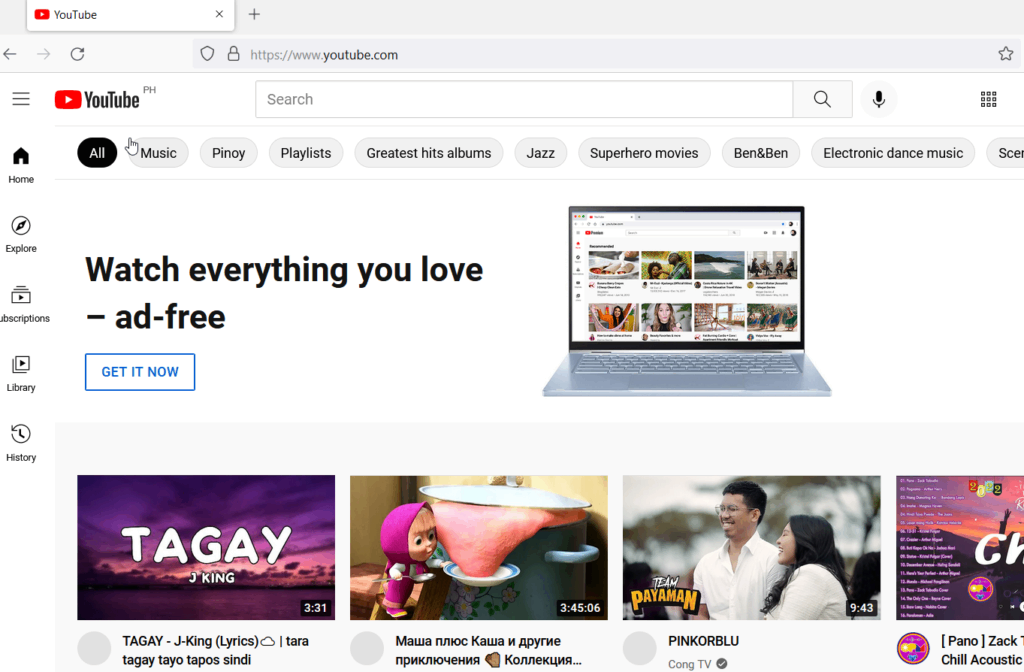Click the Watch everything you love headline
This screenshot has height=672, width=1024.
[284, 293]
